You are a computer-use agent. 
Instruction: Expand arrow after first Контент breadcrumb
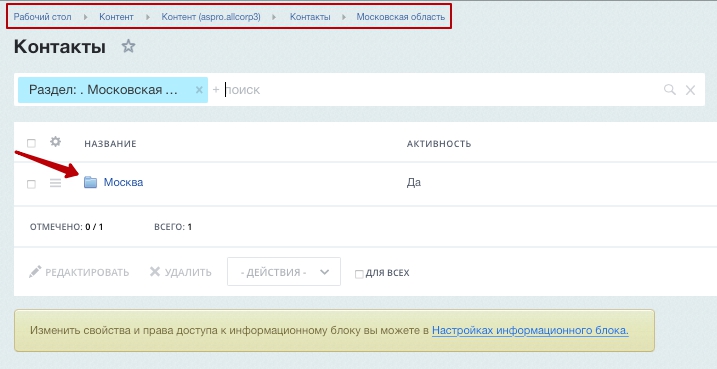coord(148,17)
